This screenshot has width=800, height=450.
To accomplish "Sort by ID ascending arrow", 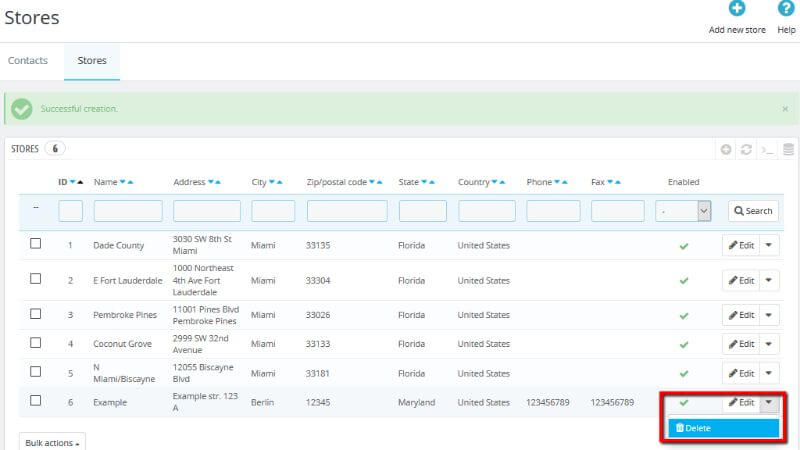I will click(80, 183).
